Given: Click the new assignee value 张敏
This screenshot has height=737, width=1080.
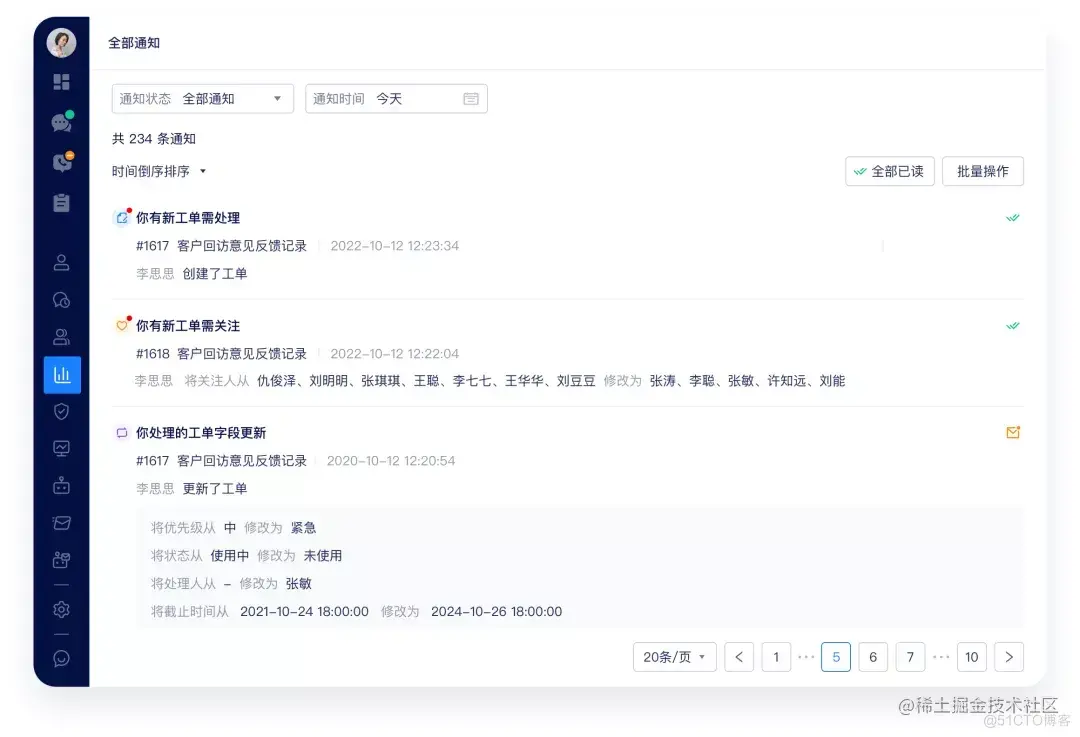Looking at the screenshot, I should [299, 583].
